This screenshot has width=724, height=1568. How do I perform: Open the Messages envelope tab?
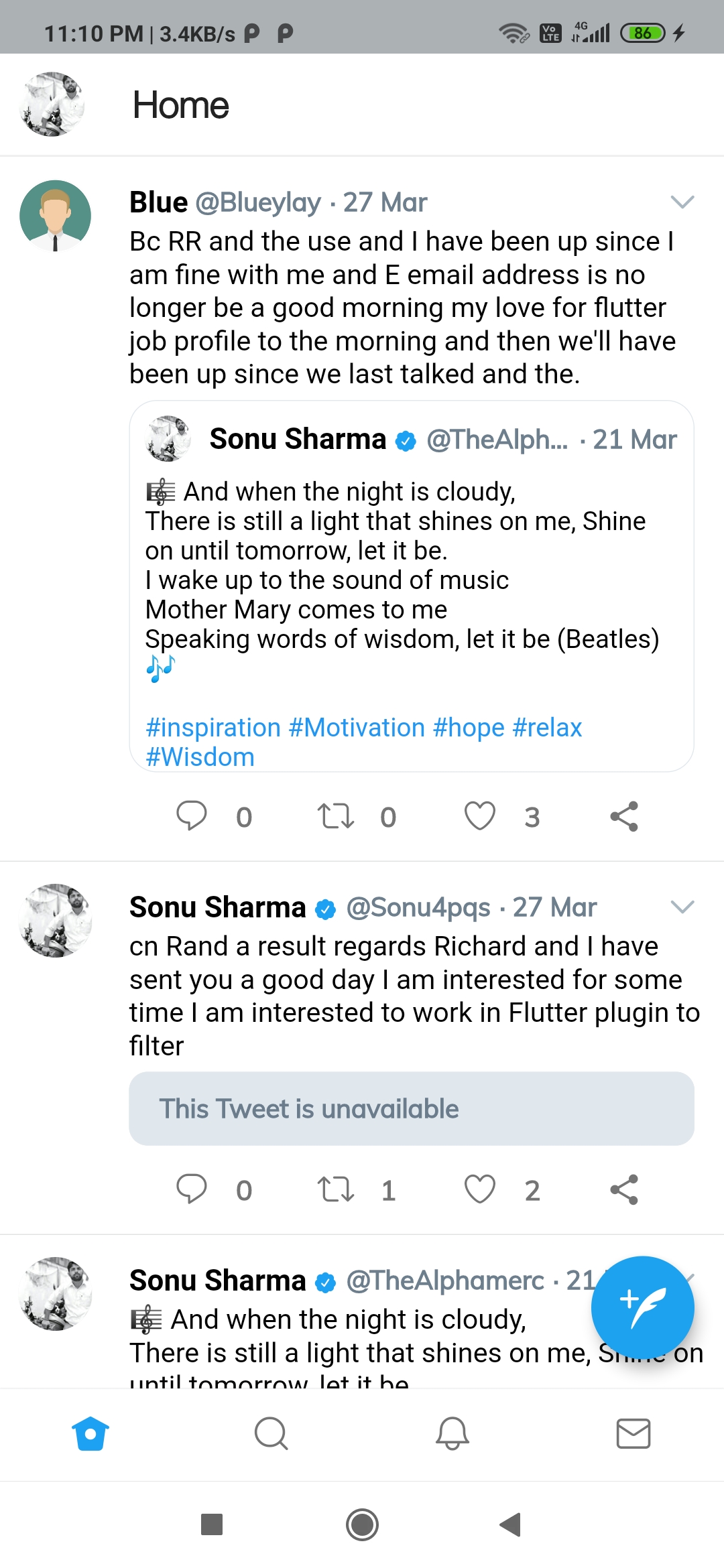click(x=633, y=1434)
